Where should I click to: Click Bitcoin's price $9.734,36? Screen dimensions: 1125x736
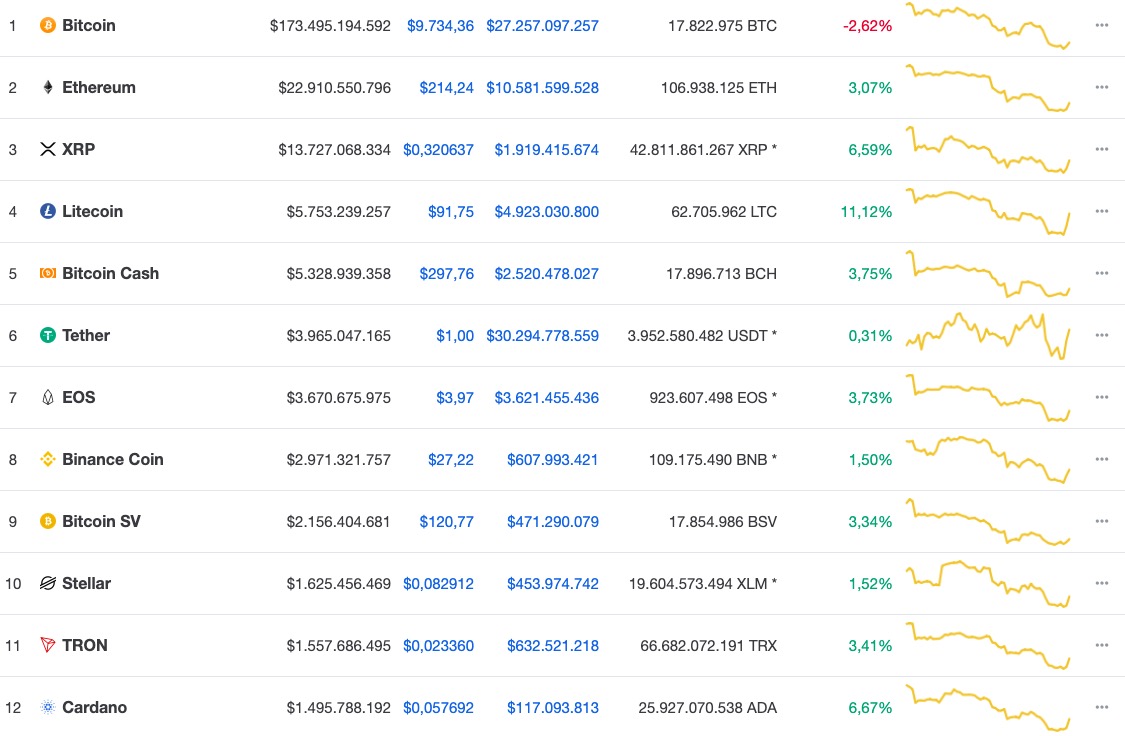coord(441,26)
